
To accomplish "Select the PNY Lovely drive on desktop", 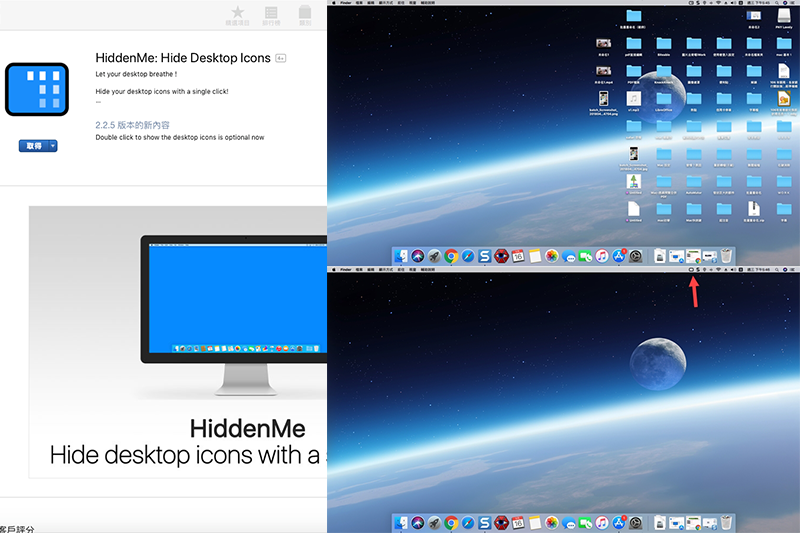I will (784, 18).
